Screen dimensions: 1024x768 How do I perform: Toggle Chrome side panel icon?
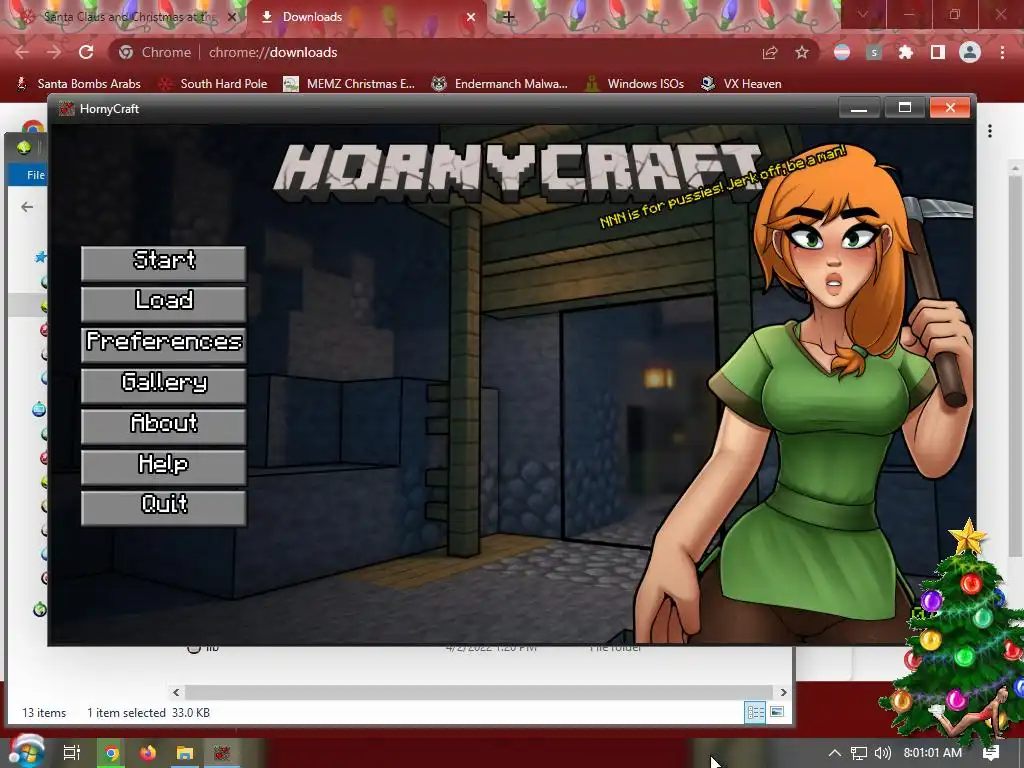pos(938,52)
